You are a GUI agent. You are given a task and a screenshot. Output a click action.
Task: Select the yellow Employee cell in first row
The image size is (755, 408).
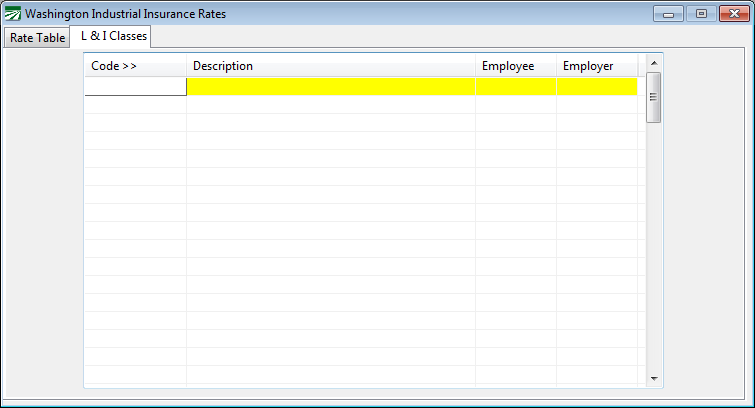(516, 87)
